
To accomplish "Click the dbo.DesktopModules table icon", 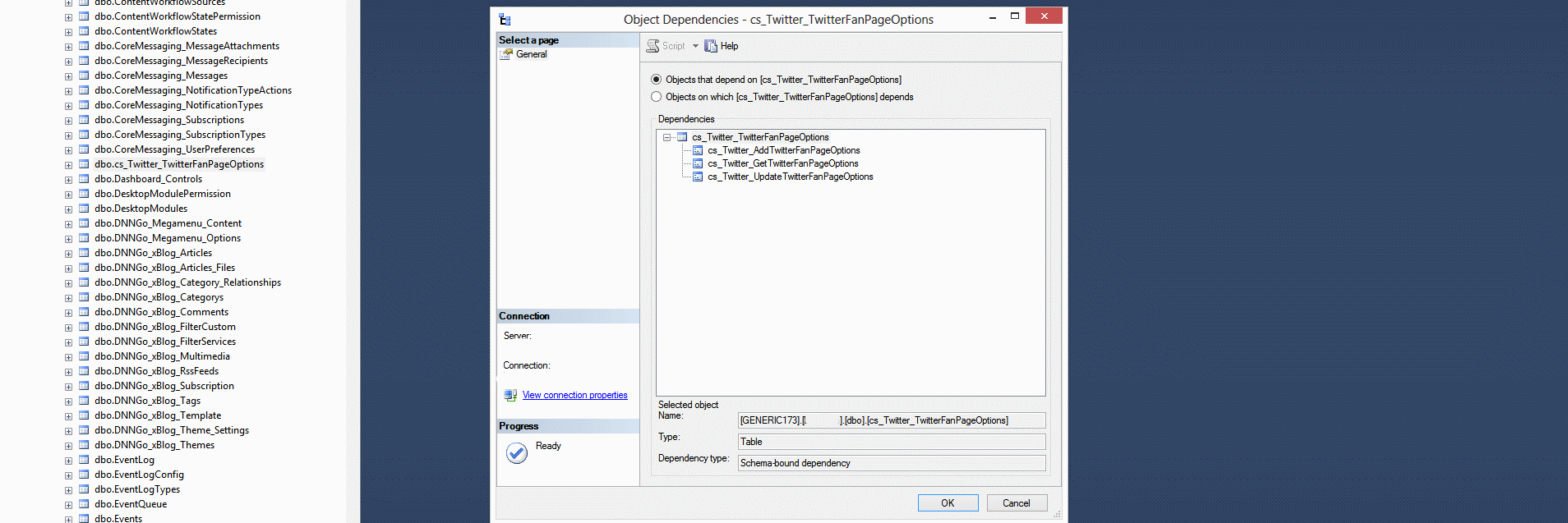I will 84,209.
